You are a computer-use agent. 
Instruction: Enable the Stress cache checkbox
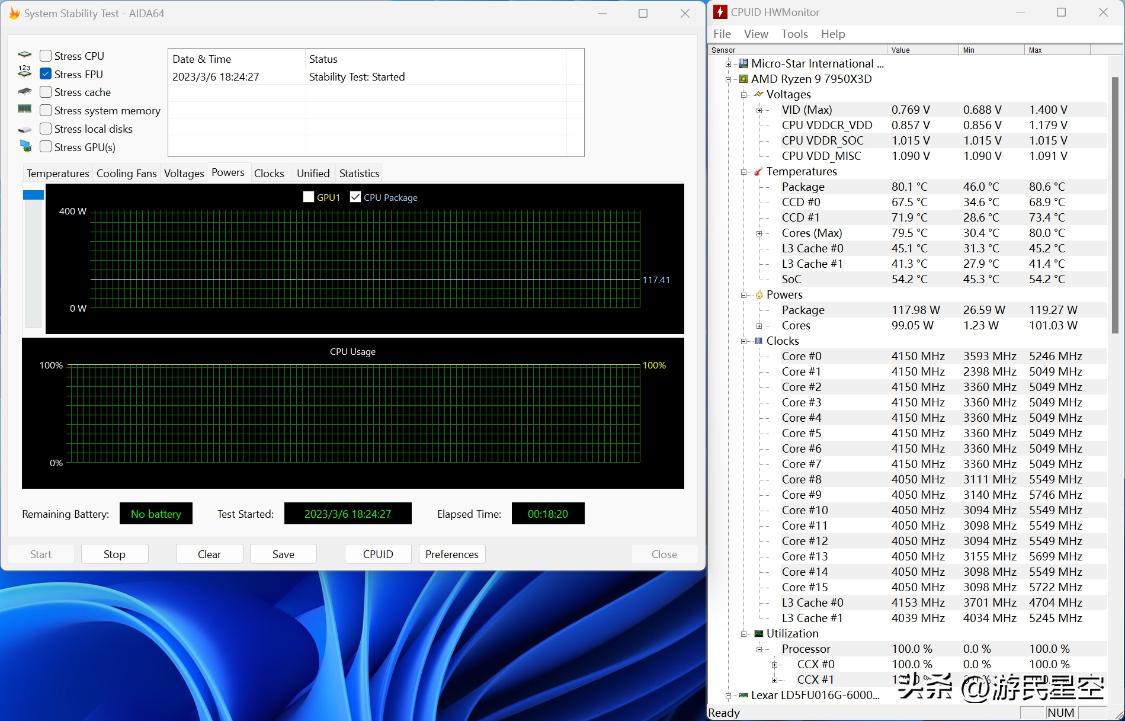click(x=44, y=92)
